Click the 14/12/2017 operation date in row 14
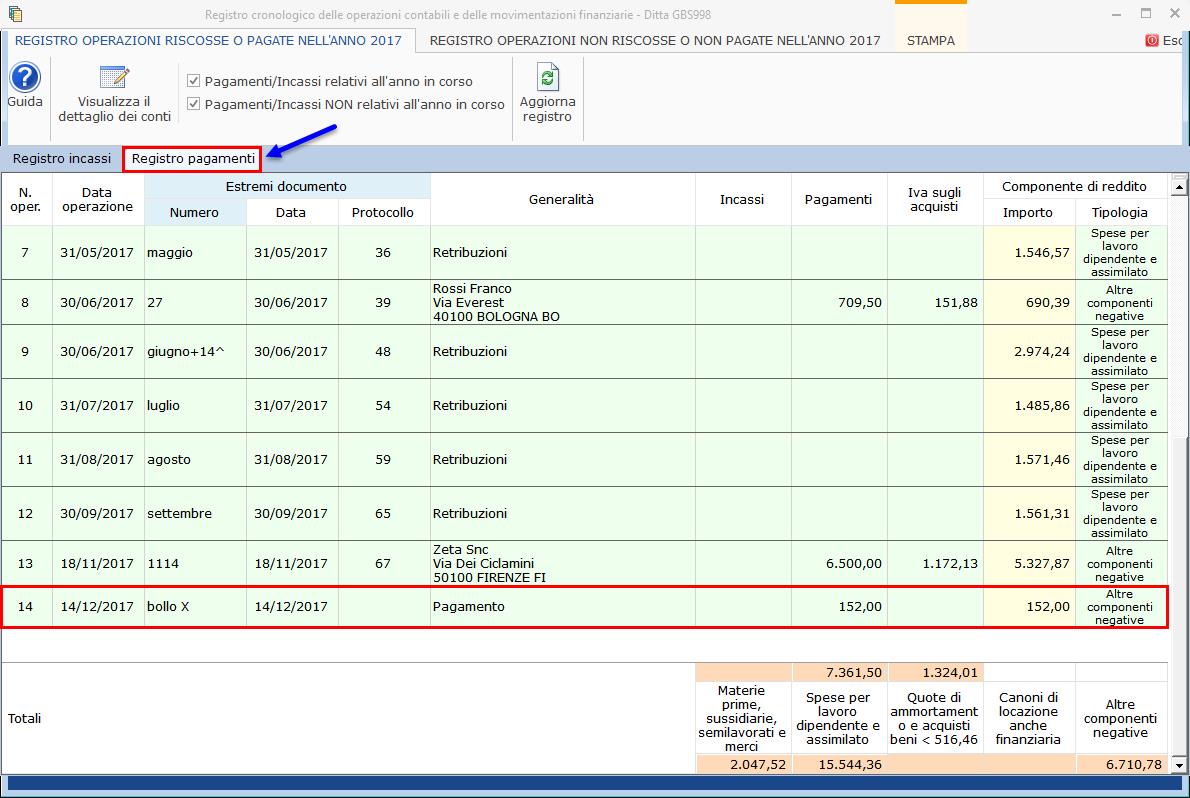Screen dimensions: 1190x798 pyautogui.click(x=97, y=607)
